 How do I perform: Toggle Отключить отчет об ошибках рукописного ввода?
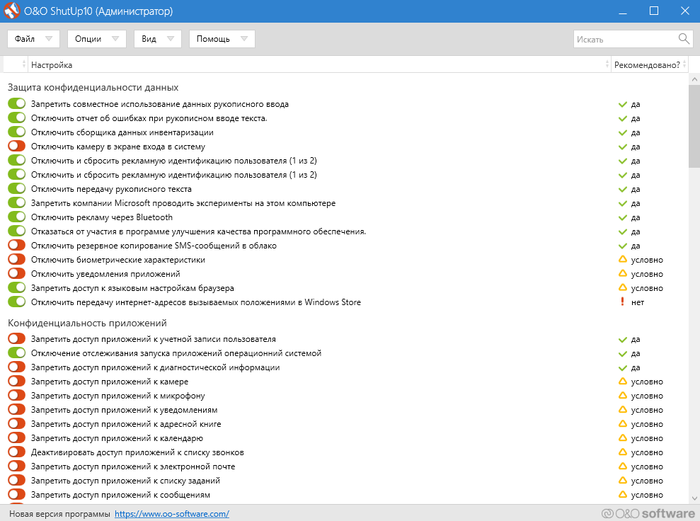[17, 118]
